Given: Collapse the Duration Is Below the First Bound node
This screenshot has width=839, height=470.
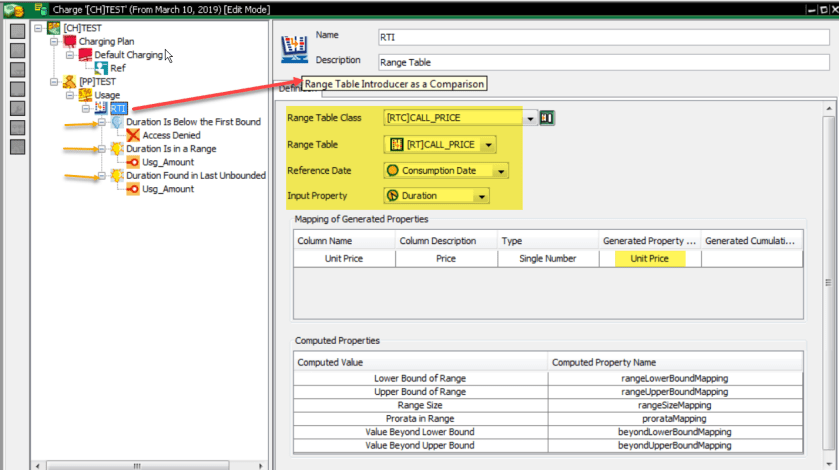Looking at the screenshot, I should (102, 122).
